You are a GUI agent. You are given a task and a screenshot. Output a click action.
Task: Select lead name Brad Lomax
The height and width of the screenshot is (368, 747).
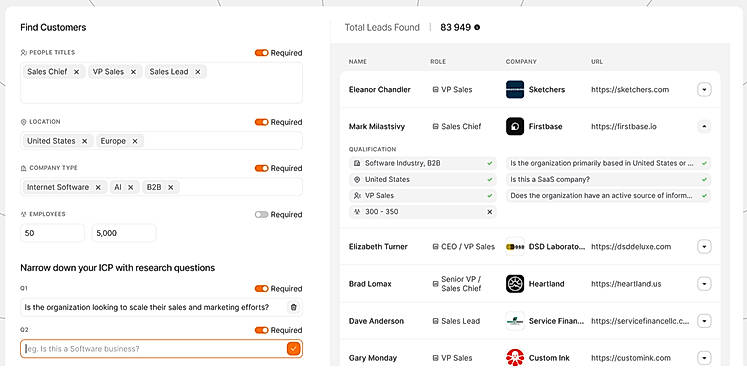coord(370,284)
